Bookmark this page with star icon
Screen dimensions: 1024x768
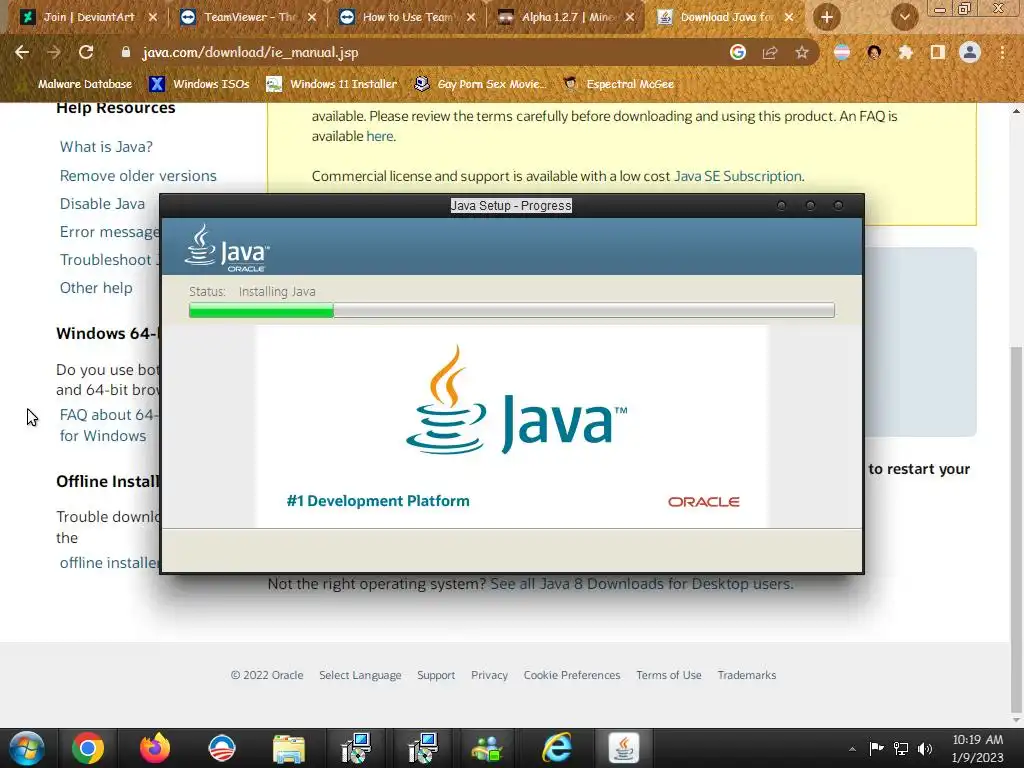802,52
